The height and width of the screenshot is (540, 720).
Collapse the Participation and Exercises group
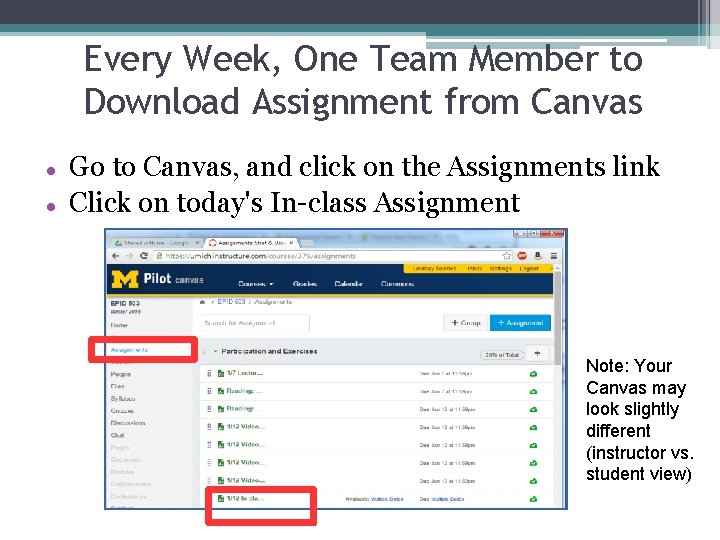tap(215, 351)
